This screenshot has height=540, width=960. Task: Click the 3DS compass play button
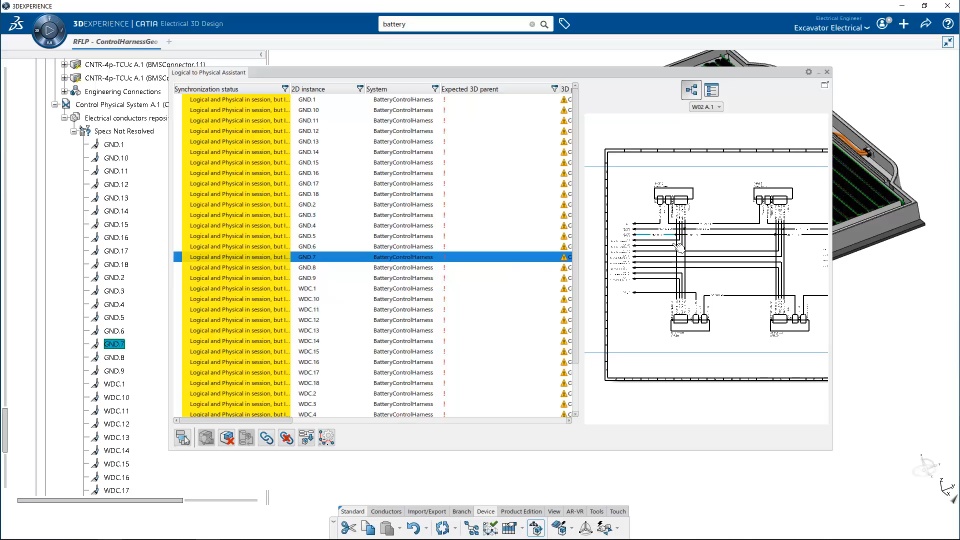pos(48,29)
